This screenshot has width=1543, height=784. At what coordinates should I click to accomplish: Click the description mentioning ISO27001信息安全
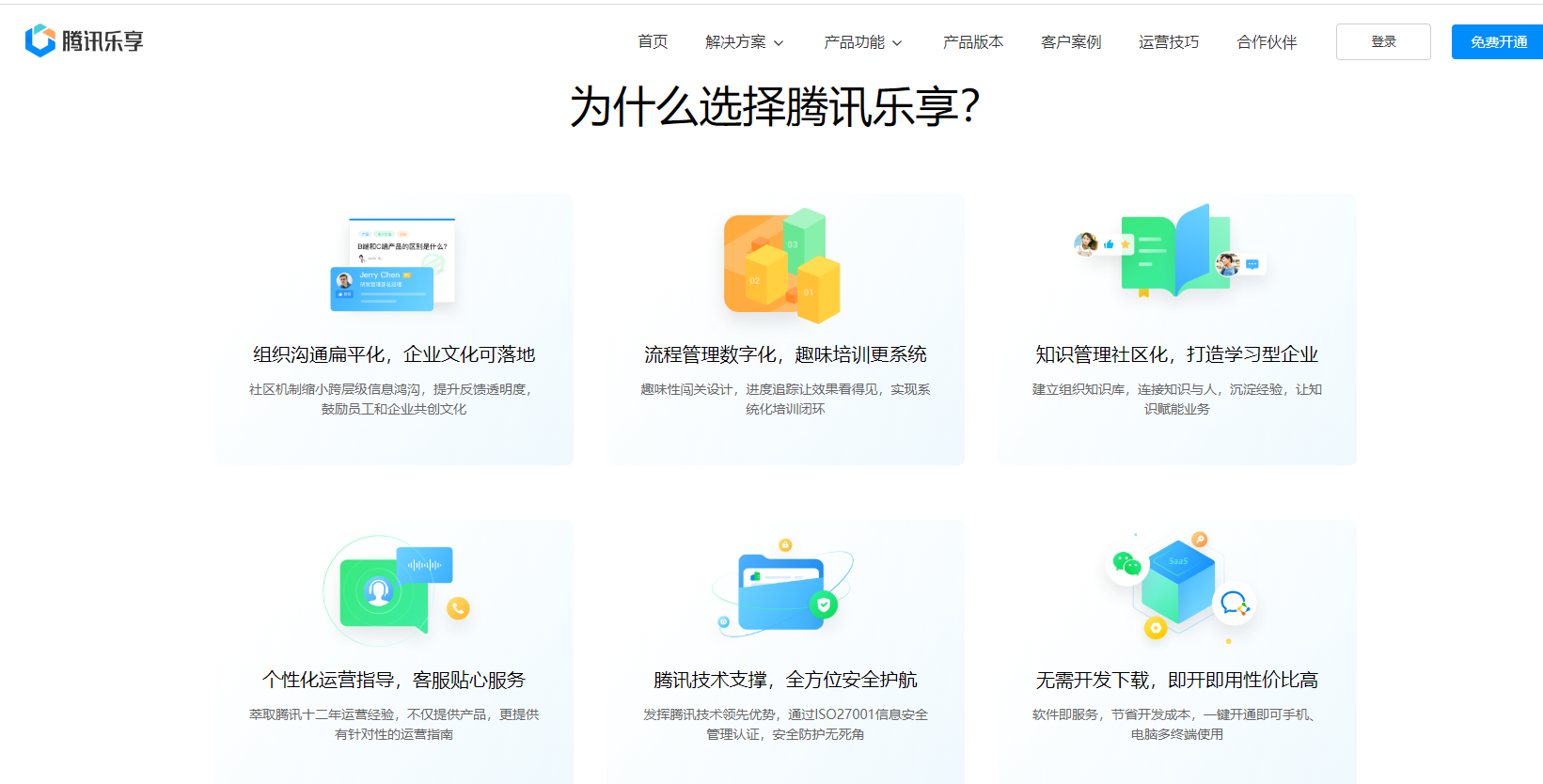[x=785, y=724]
